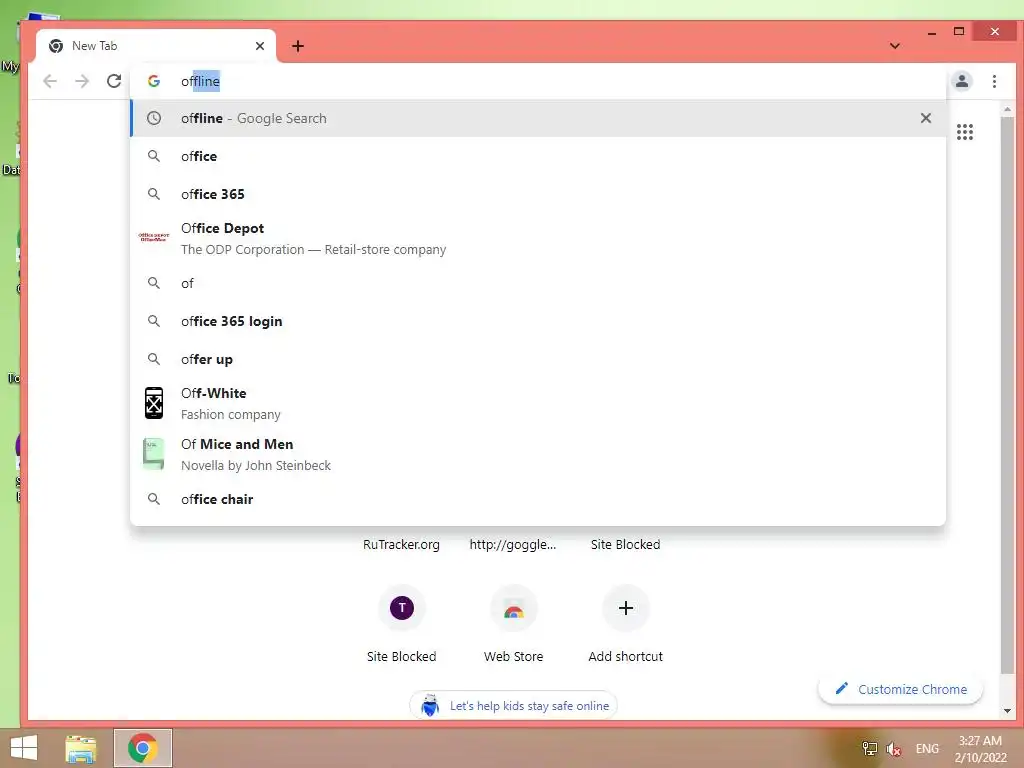Click the browser back arrow
Screen dimensions: 1024x768
[x=50, y=81]
